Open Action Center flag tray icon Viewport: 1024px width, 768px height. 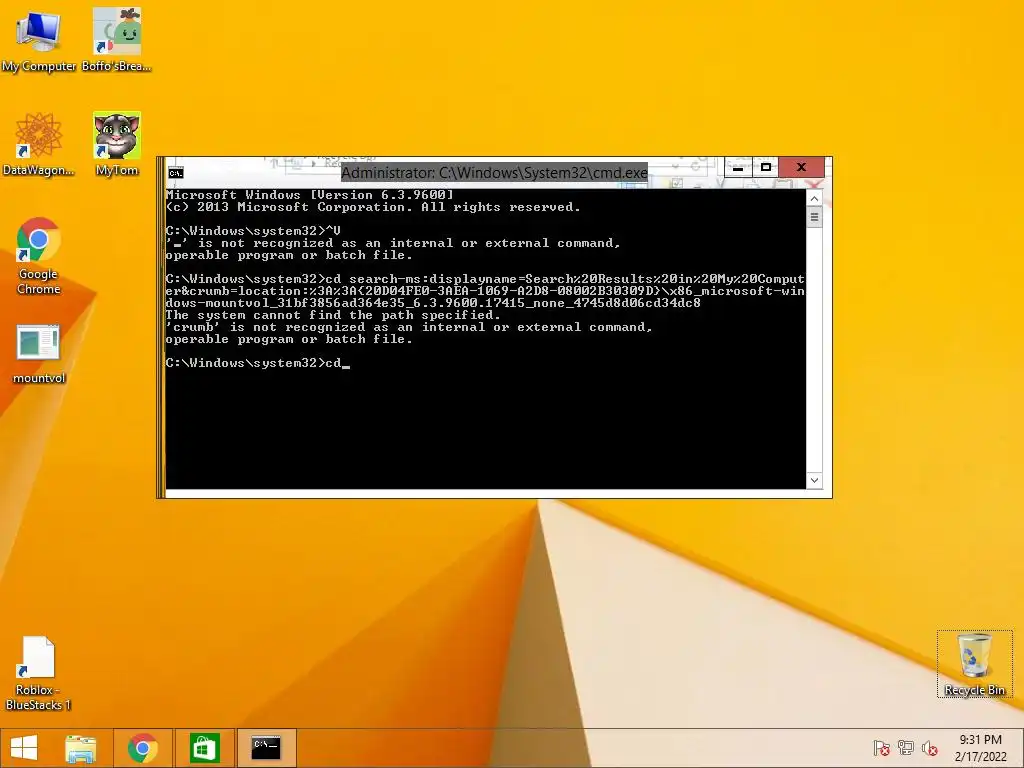pyautogui.click(x=881, y=748)
